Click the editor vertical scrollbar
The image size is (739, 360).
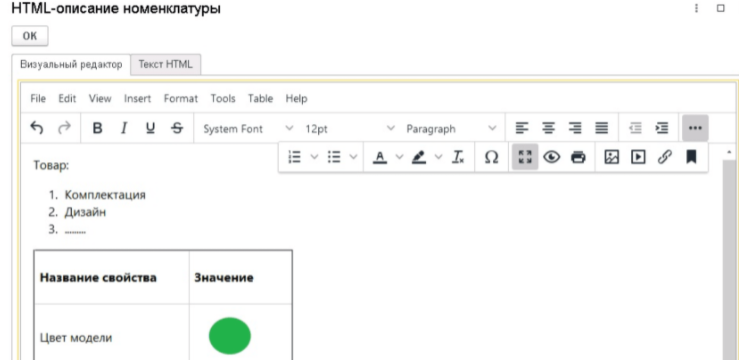coord(729,259)
